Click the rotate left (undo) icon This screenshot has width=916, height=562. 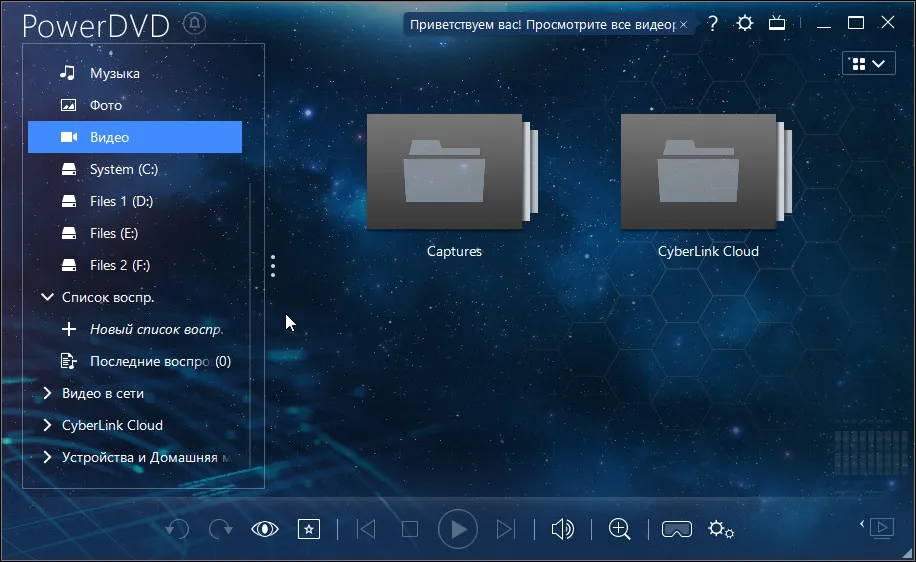tap(177, 529)
